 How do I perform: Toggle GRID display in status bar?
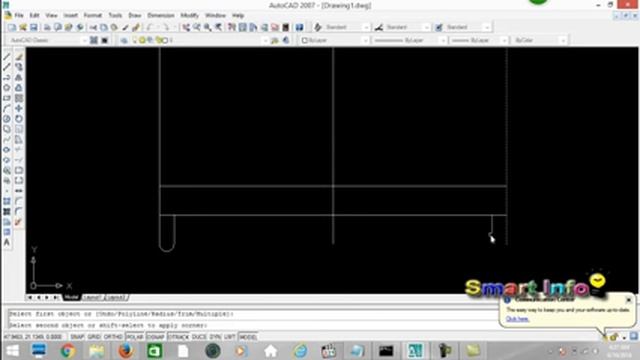94,337
